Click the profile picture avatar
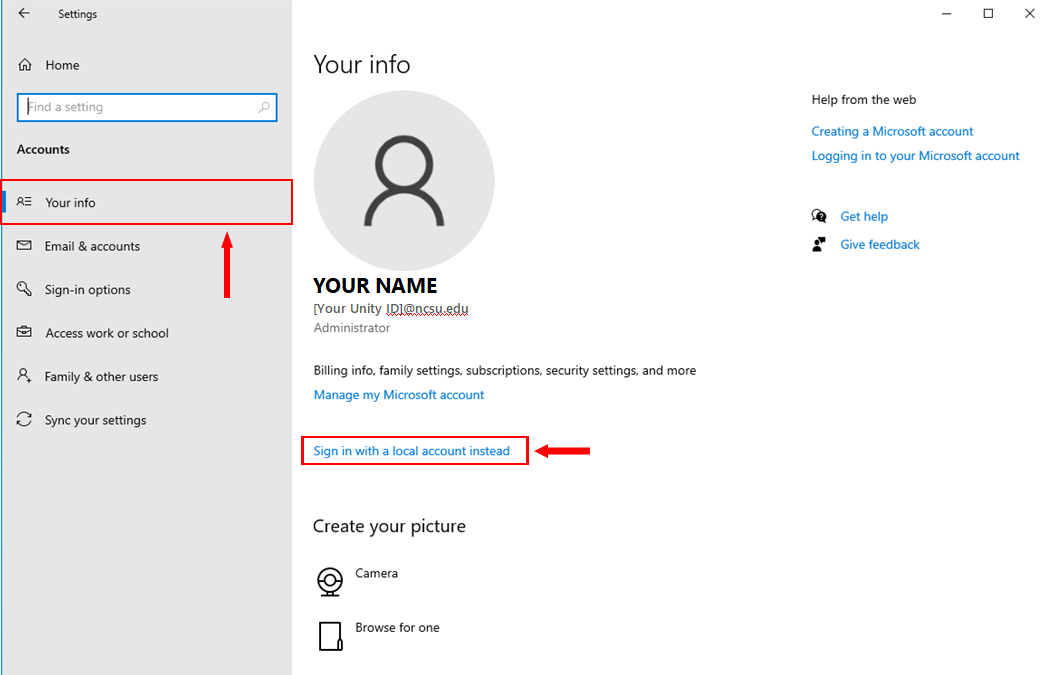The height and width of the screenshot is (675, 1047). point(404,180)
